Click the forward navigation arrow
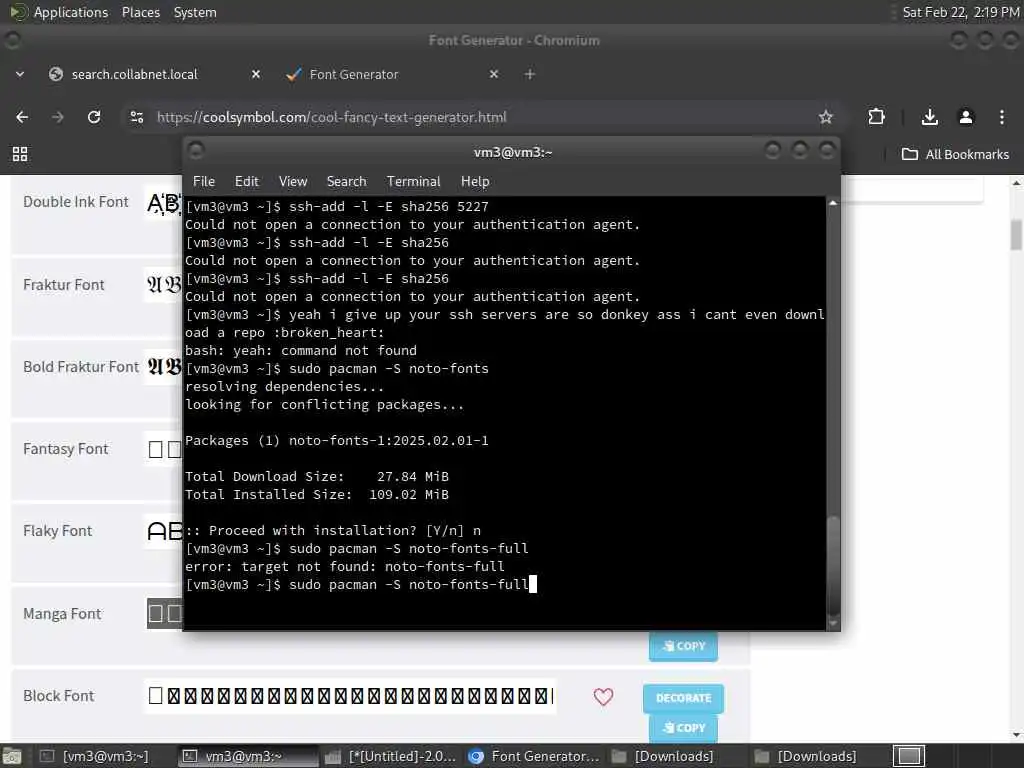Viewport: 1024px width, 768px height. point(57,117)
